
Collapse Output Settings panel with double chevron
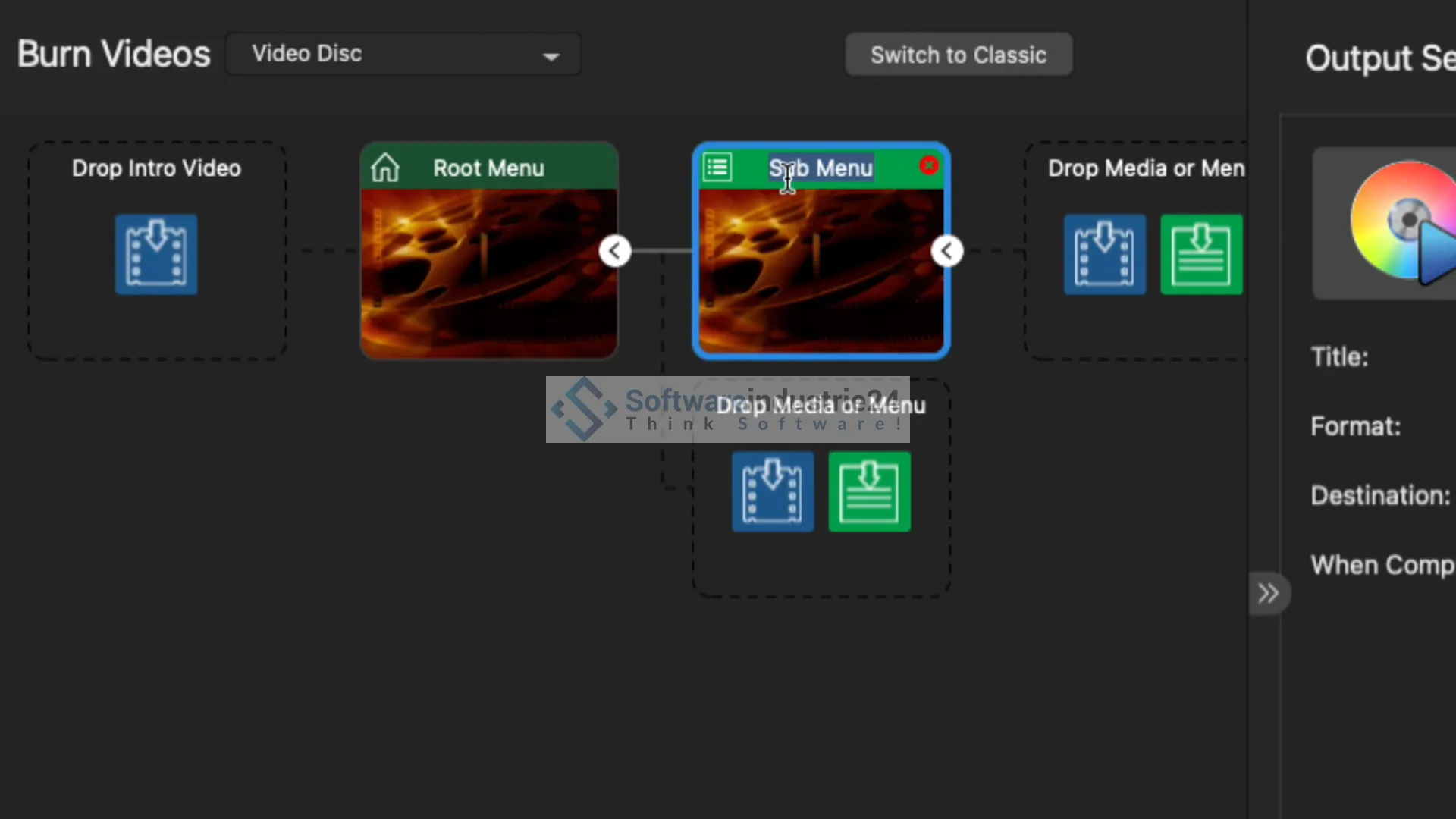click(x=1268, y=593)
